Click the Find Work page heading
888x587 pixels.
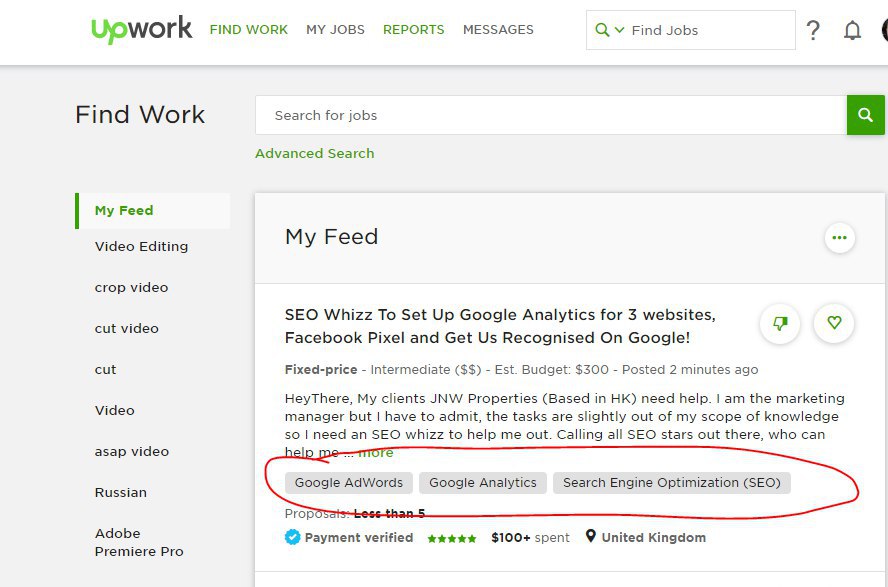point(140,114)
